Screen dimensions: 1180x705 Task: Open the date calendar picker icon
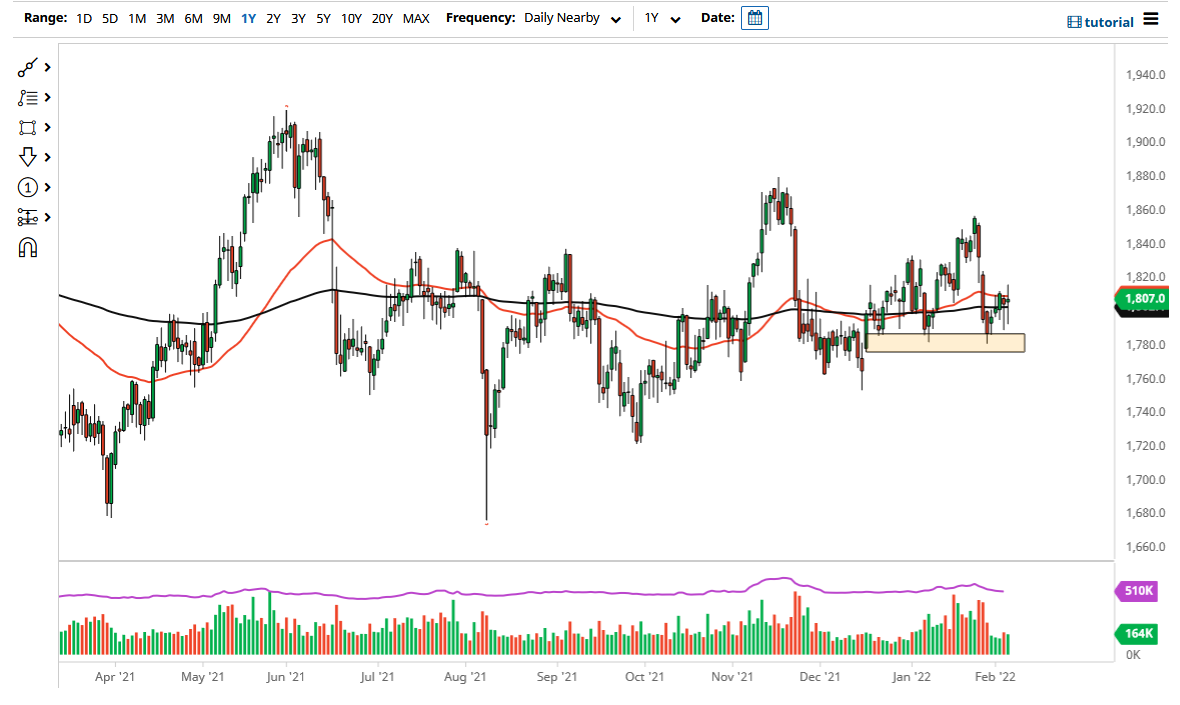pos(755,18)
